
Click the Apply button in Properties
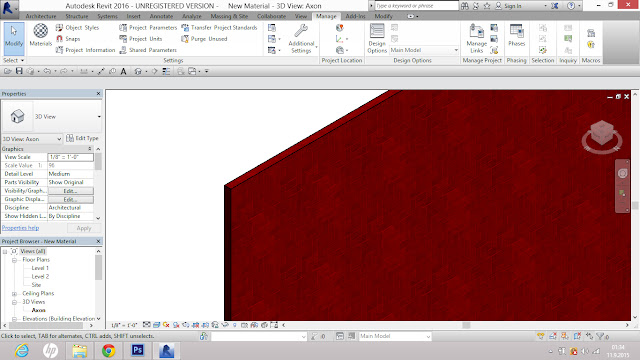84,228
